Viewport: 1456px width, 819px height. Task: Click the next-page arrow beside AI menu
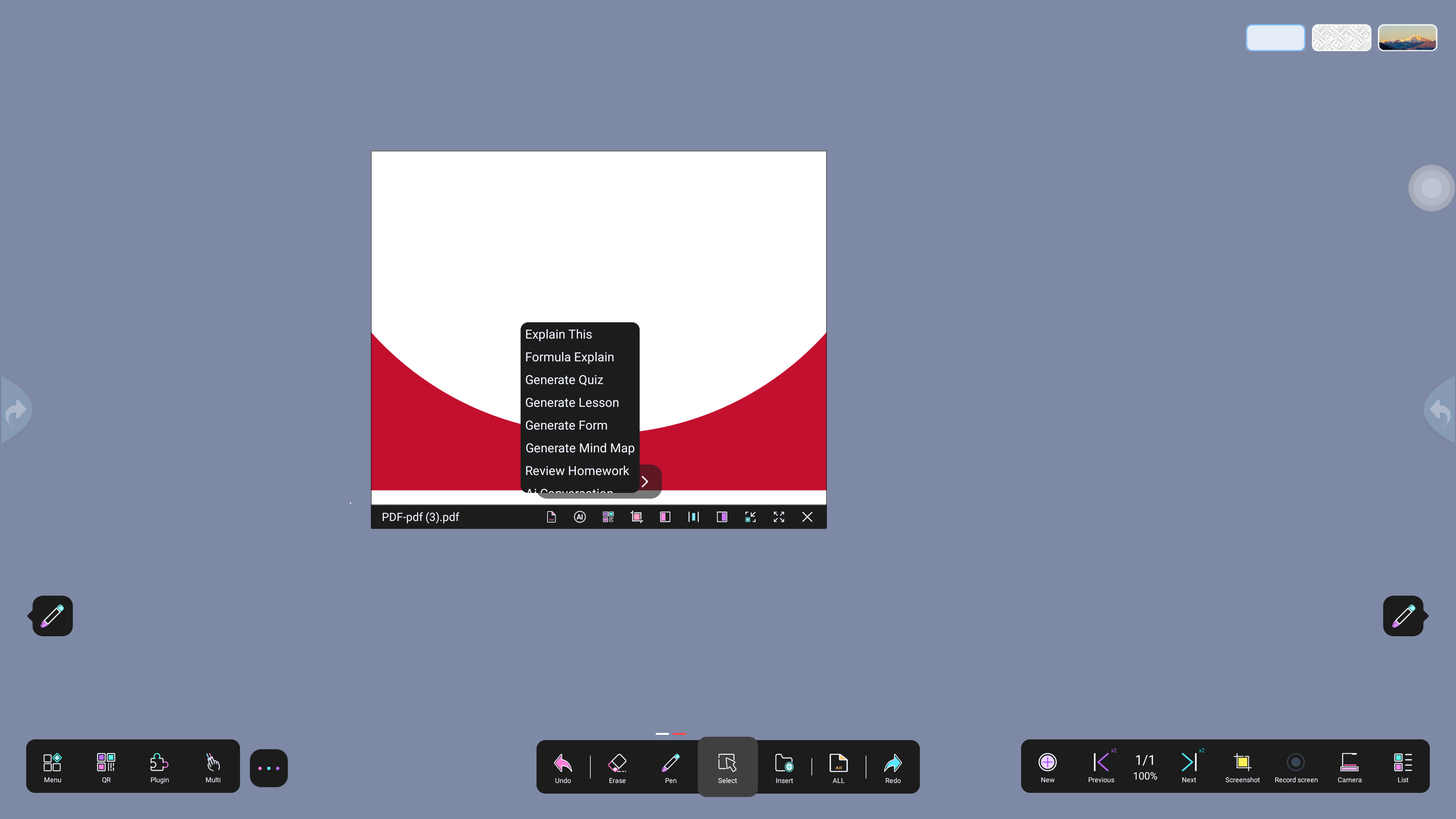point(645,481)
